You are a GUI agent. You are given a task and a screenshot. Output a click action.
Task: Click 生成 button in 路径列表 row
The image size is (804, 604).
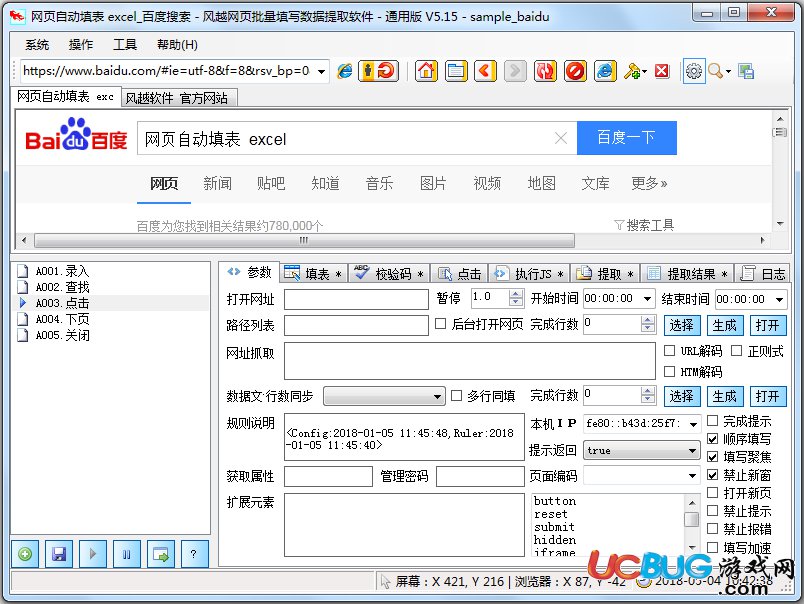click(724, 325)
